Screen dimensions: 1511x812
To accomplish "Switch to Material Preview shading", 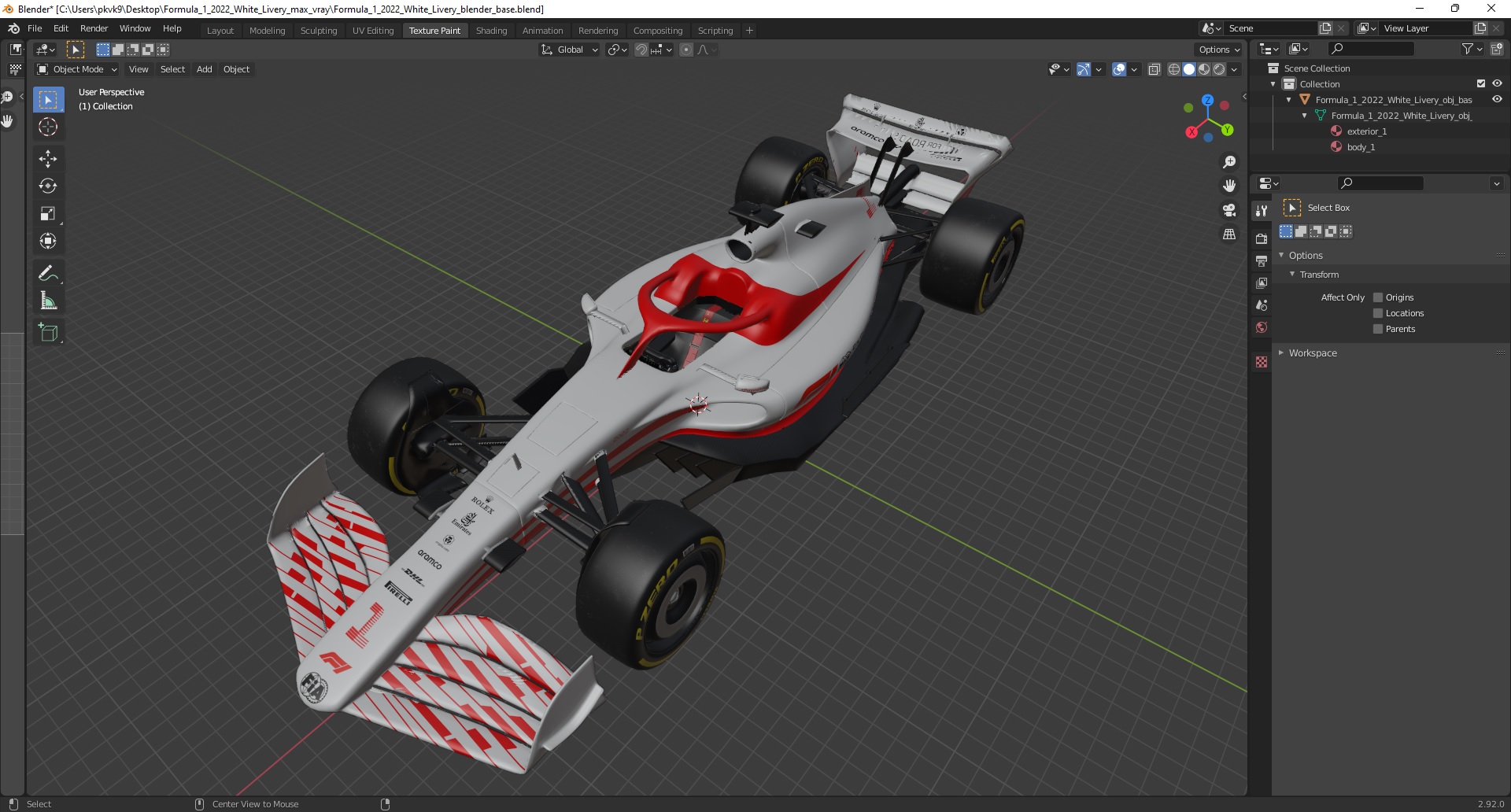I will tap(1204, 69).
